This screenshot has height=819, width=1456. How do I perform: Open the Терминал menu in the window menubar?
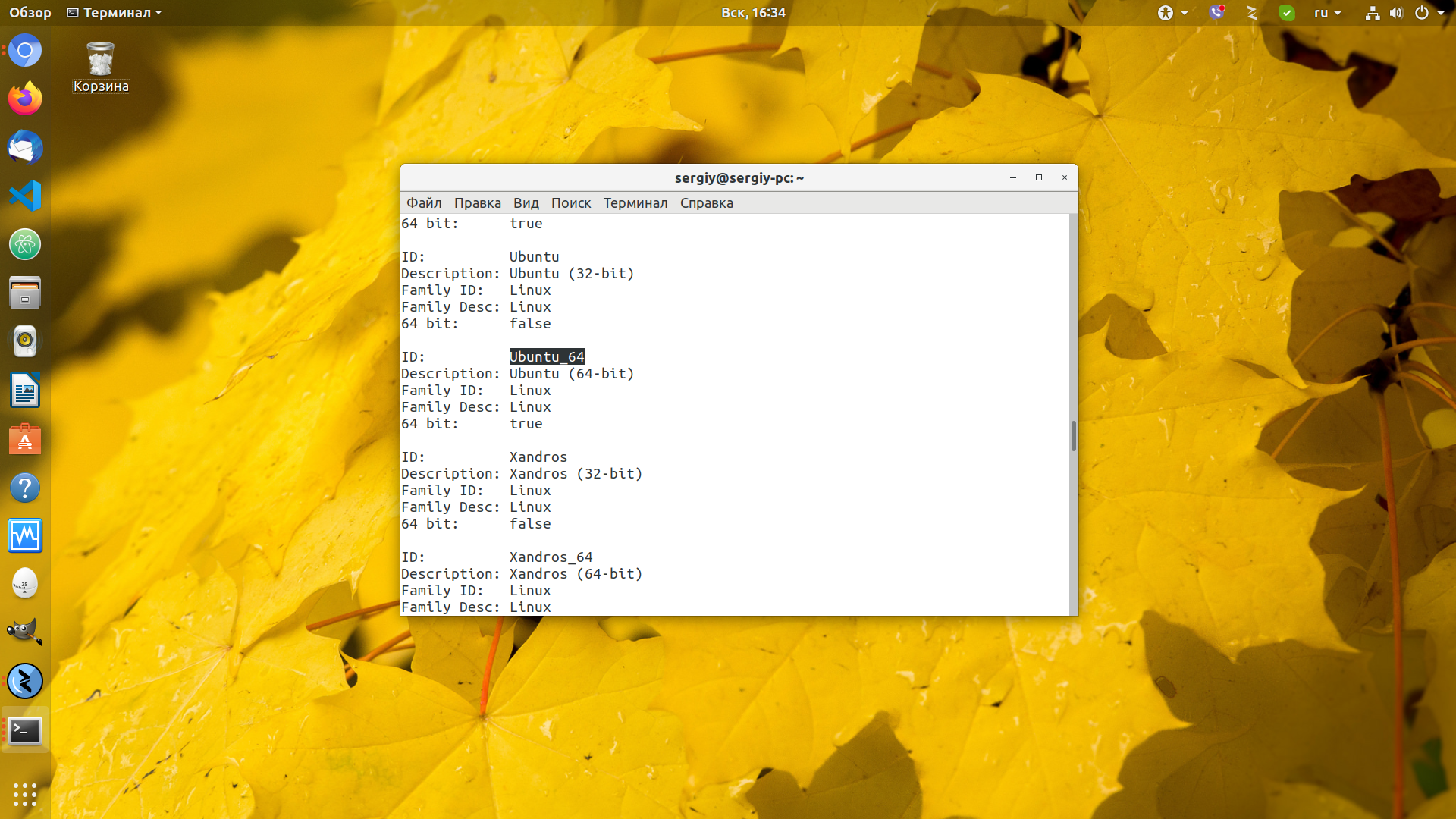click(635, 202)
